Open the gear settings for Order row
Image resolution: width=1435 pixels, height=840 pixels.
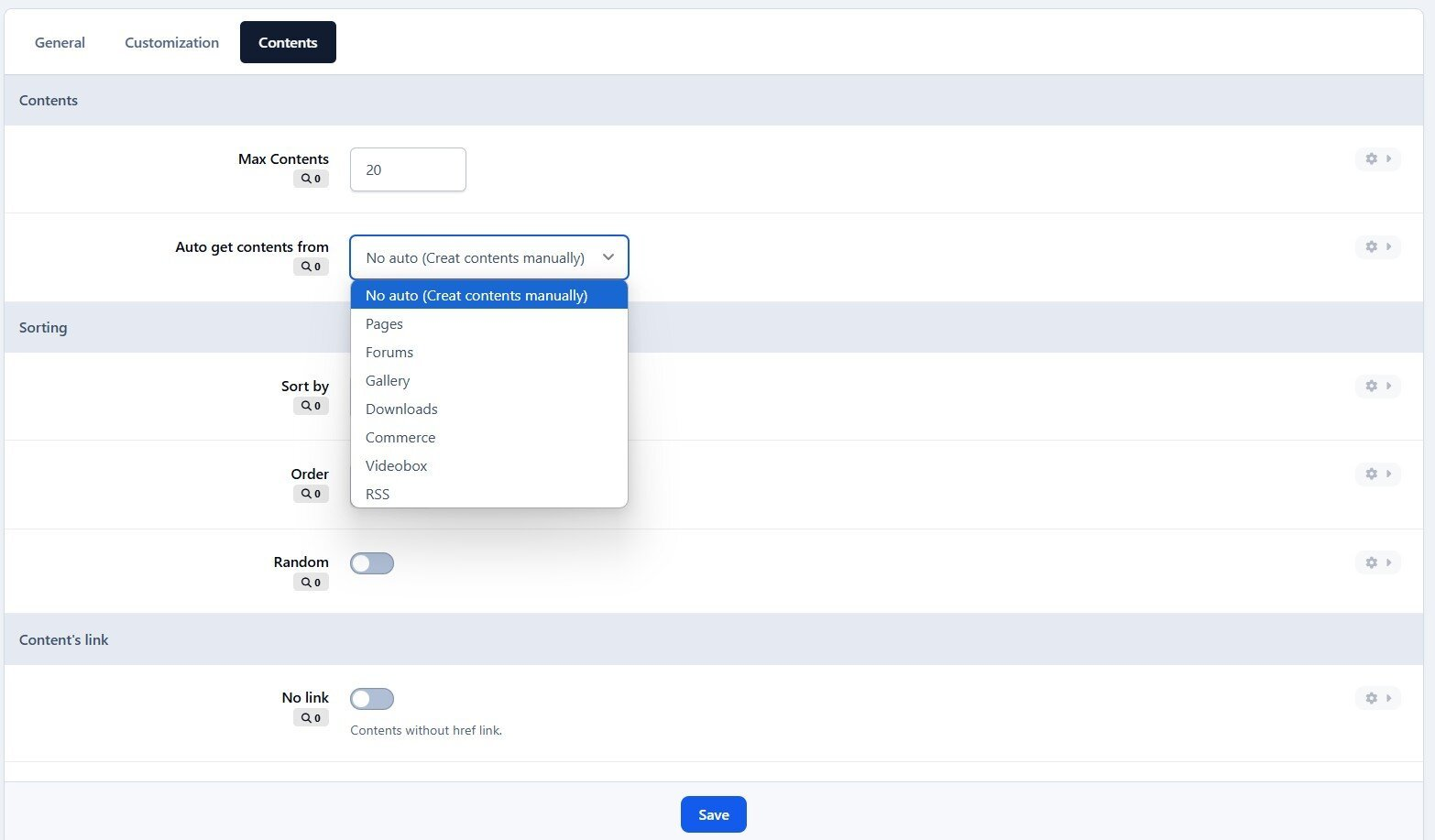[x=1377, y=474]
